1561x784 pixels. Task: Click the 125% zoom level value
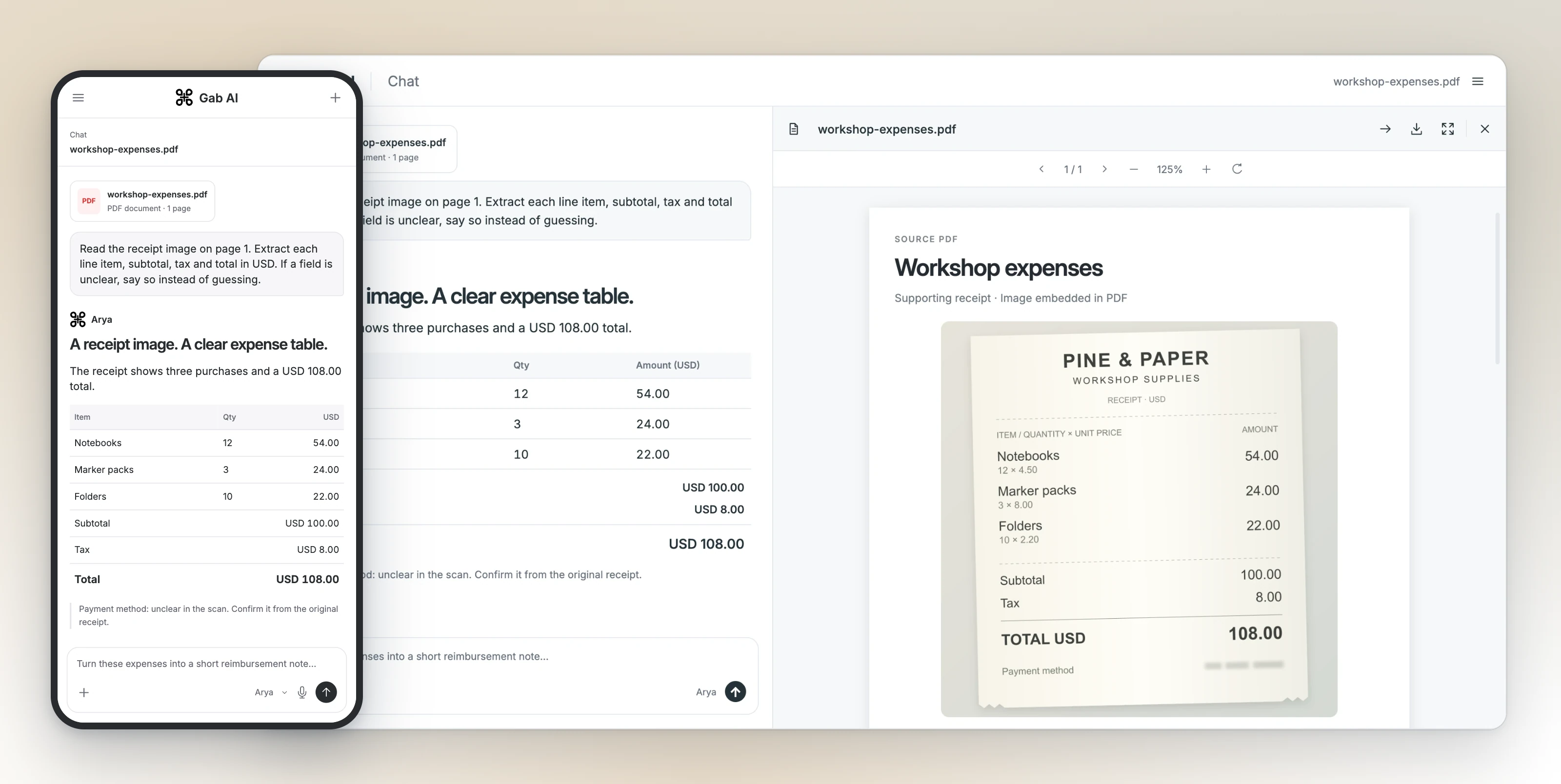click(1170, 170)
